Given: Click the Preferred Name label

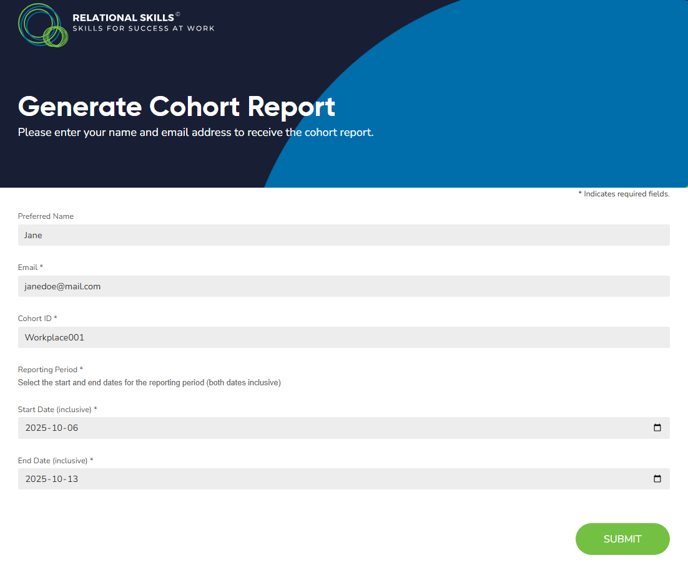Looking at the screenshot, I should click(46, 216).
